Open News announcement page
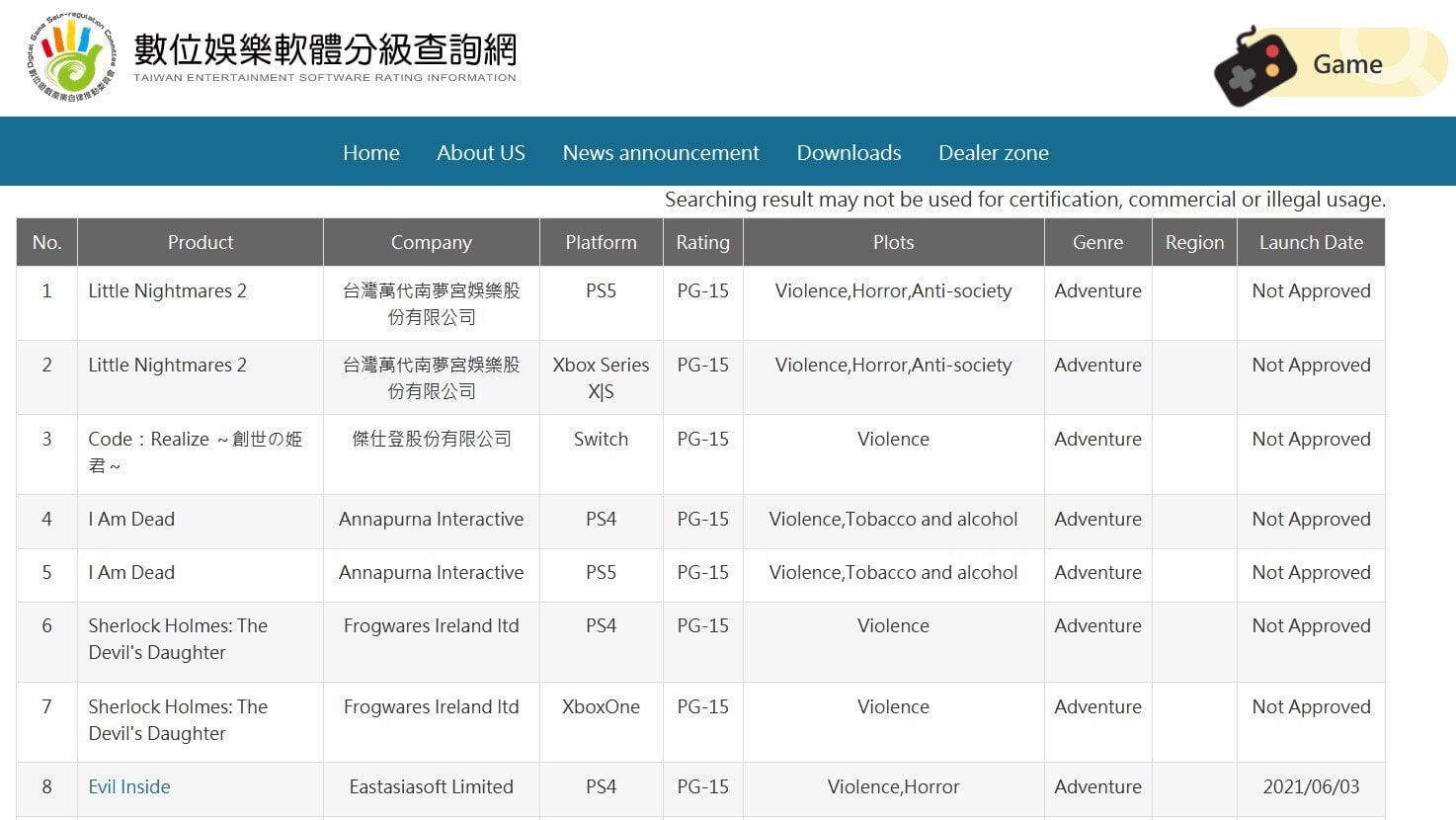Viewport: 1456px width, 820px height. (661, 152)
